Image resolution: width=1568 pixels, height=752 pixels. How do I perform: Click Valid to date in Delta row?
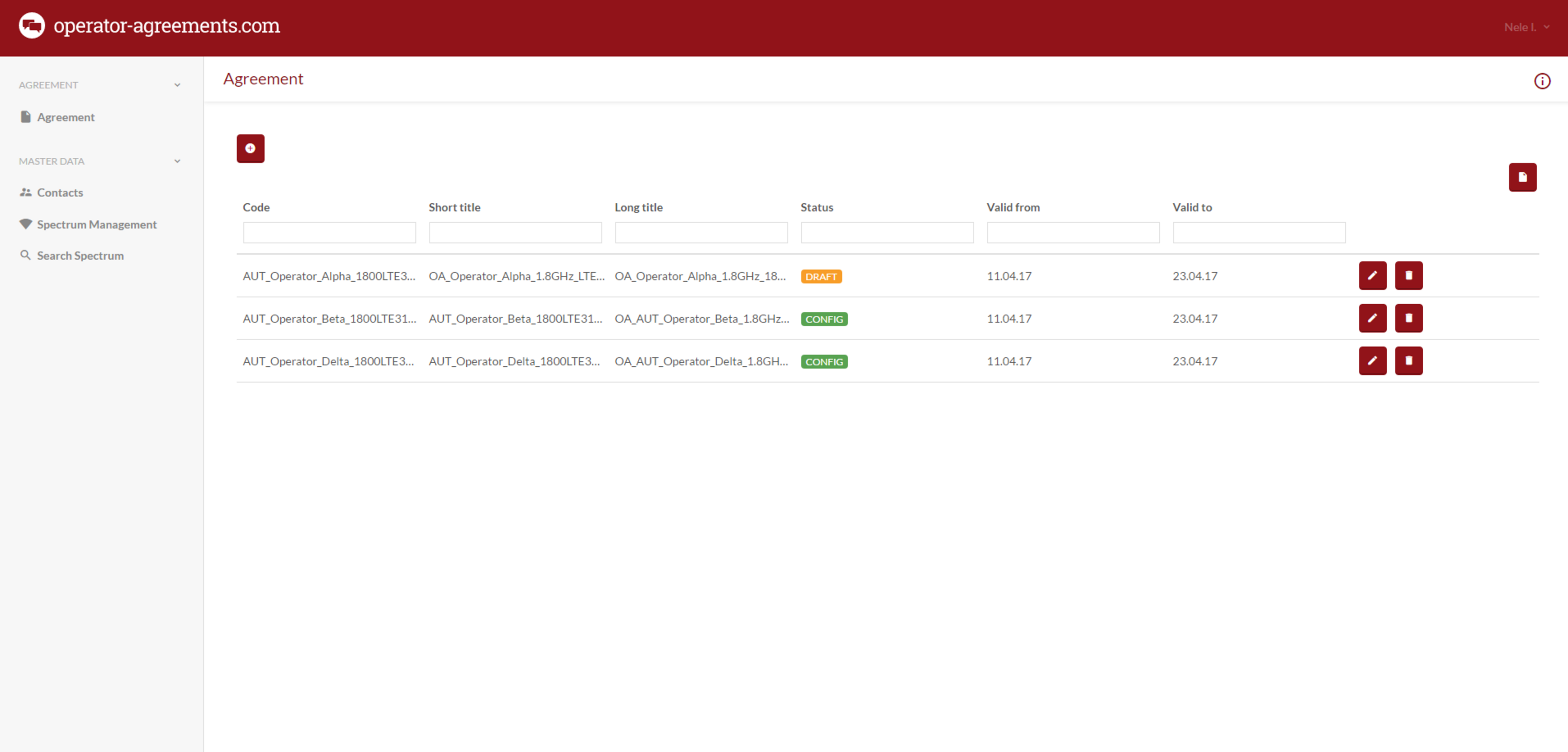[x=1195, y=361]
